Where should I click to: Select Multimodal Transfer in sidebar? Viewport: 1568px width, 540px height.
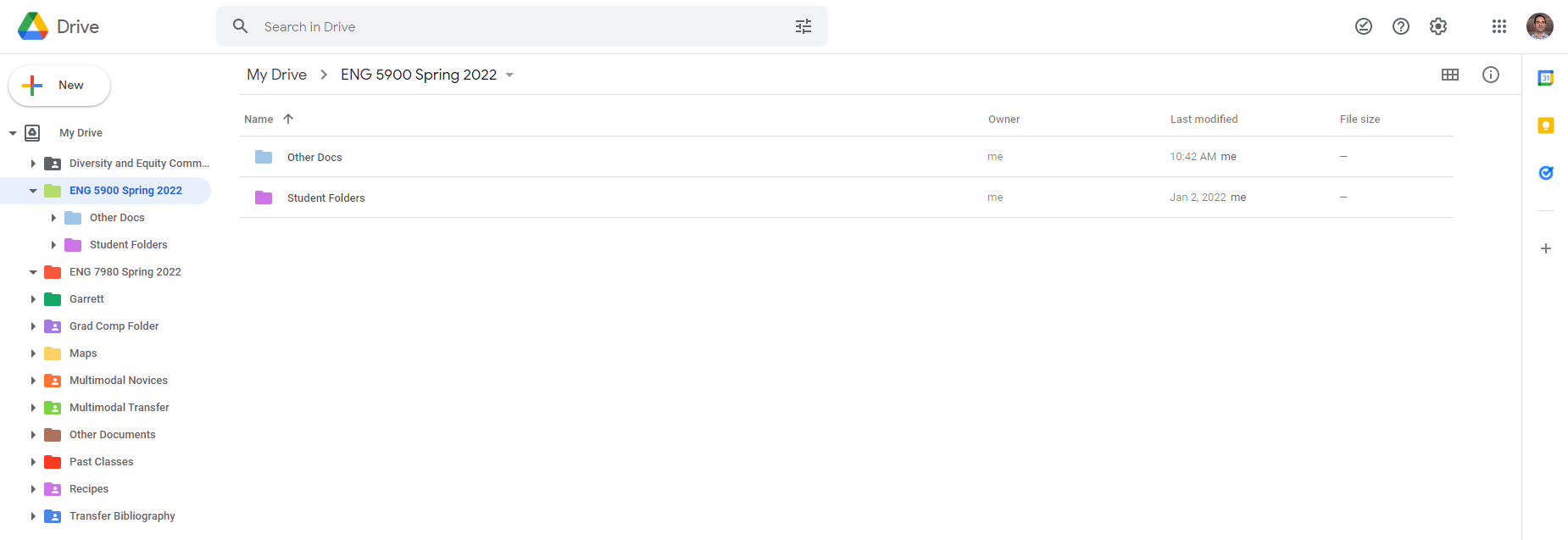[120, 408]
